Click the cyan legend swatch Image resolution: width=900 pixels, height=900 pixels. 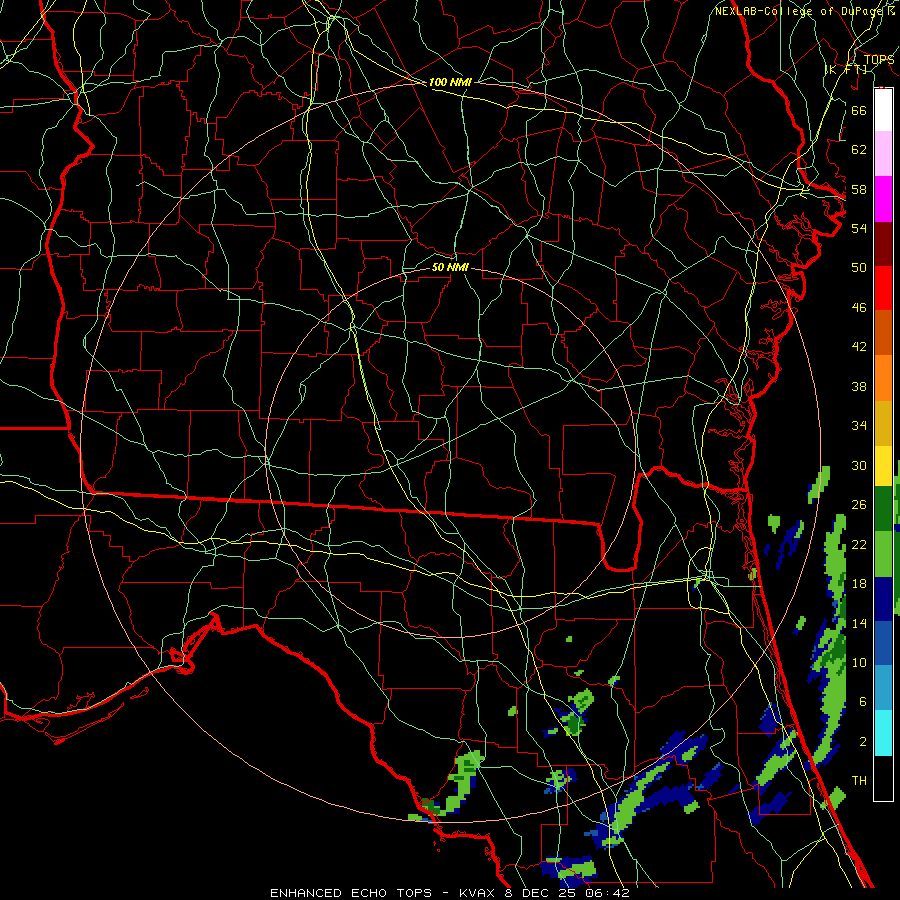pyautogui.click(x=883, y=733)
